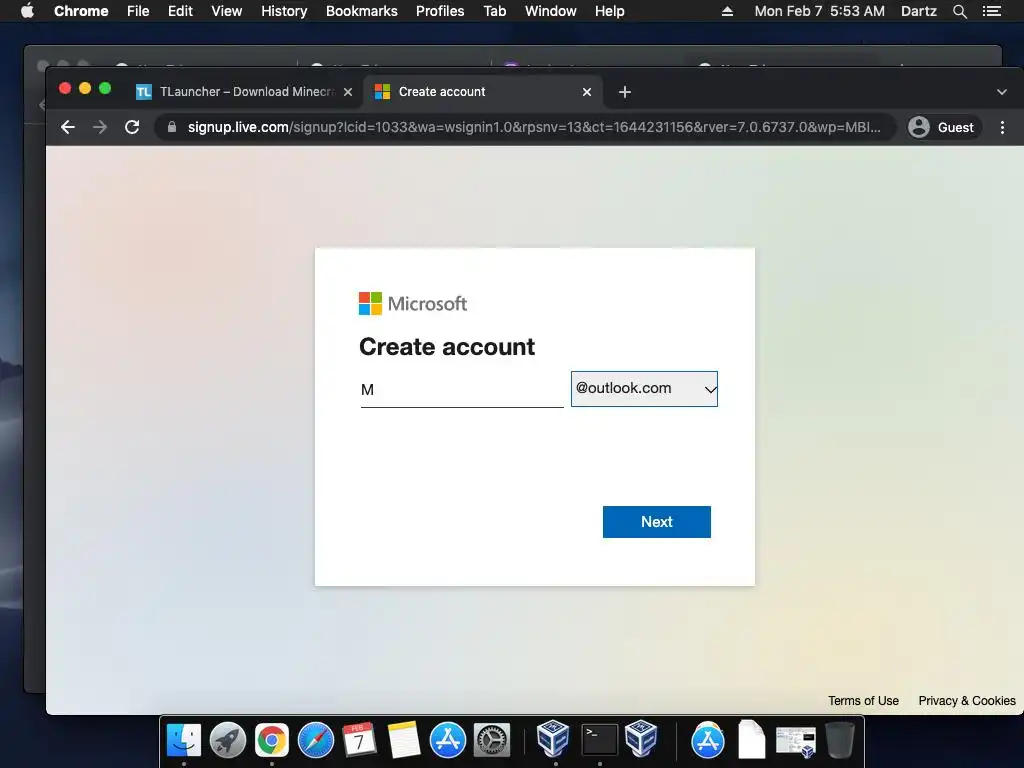Go back with the browser back arrow
1024x768 pixels.
[x=68, y=127]
